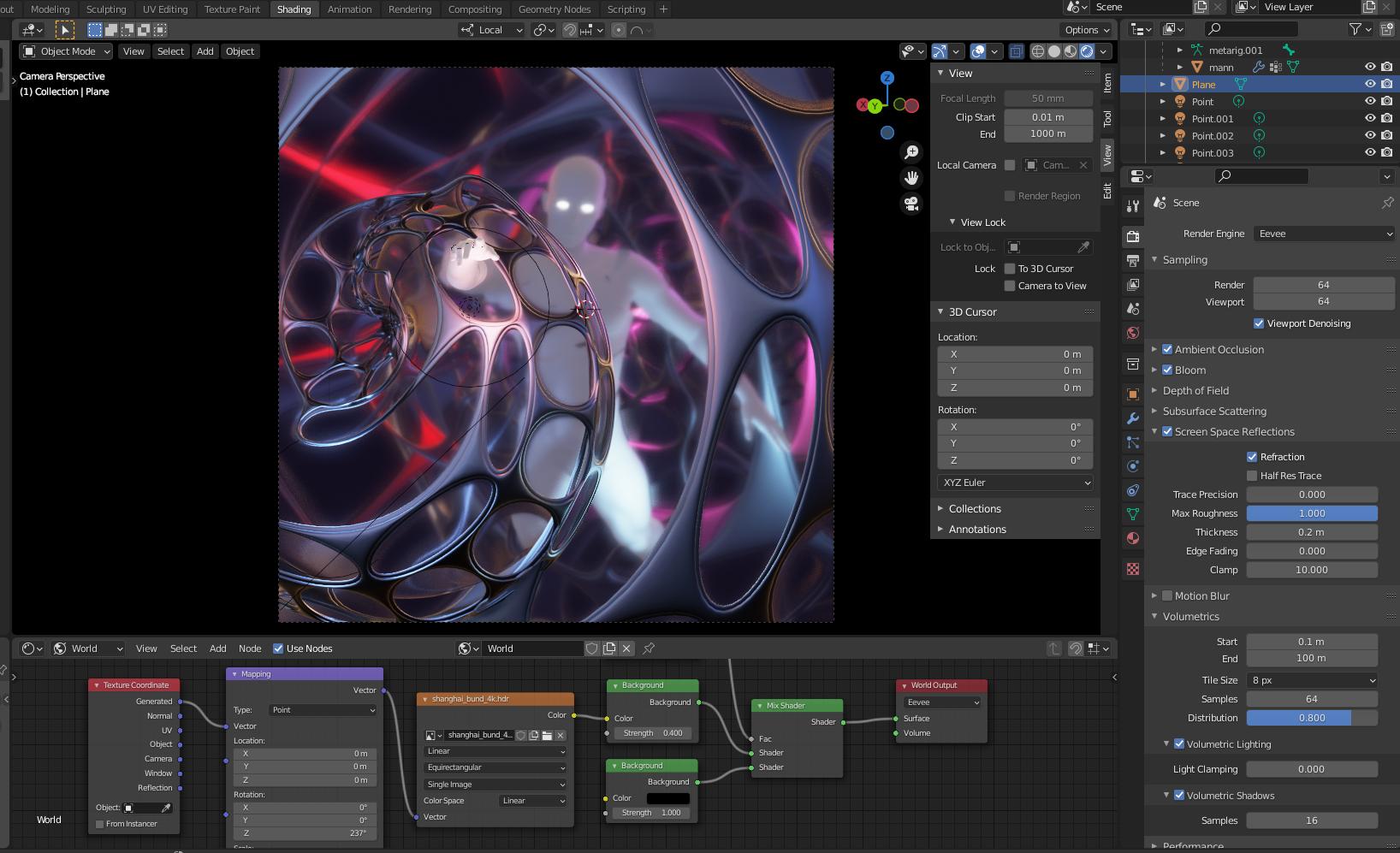This screenshot has width=1400, height=853.
Task: Open the Color Space dropdown in the image node
Action: click(531, 801)
